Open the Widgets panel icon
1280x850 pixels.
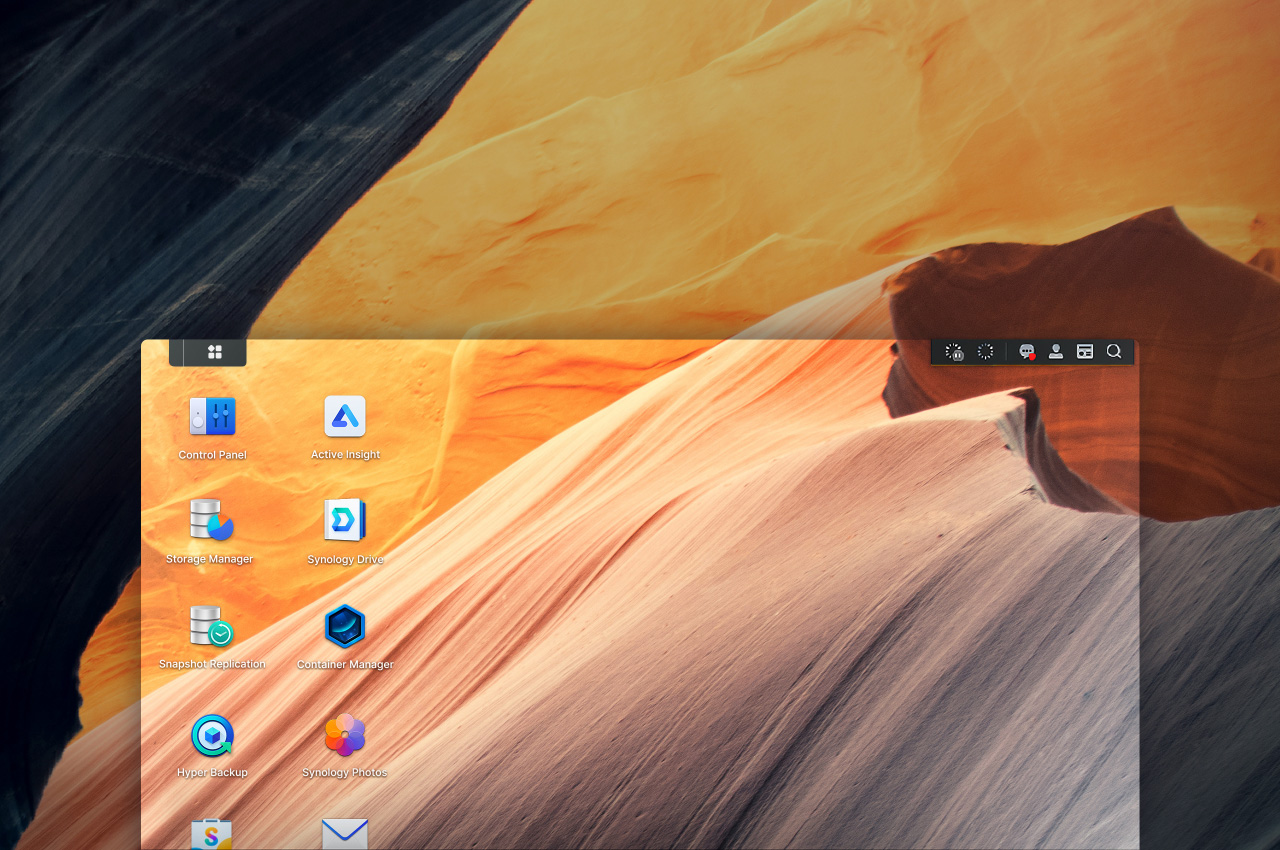click(1085, 352)
